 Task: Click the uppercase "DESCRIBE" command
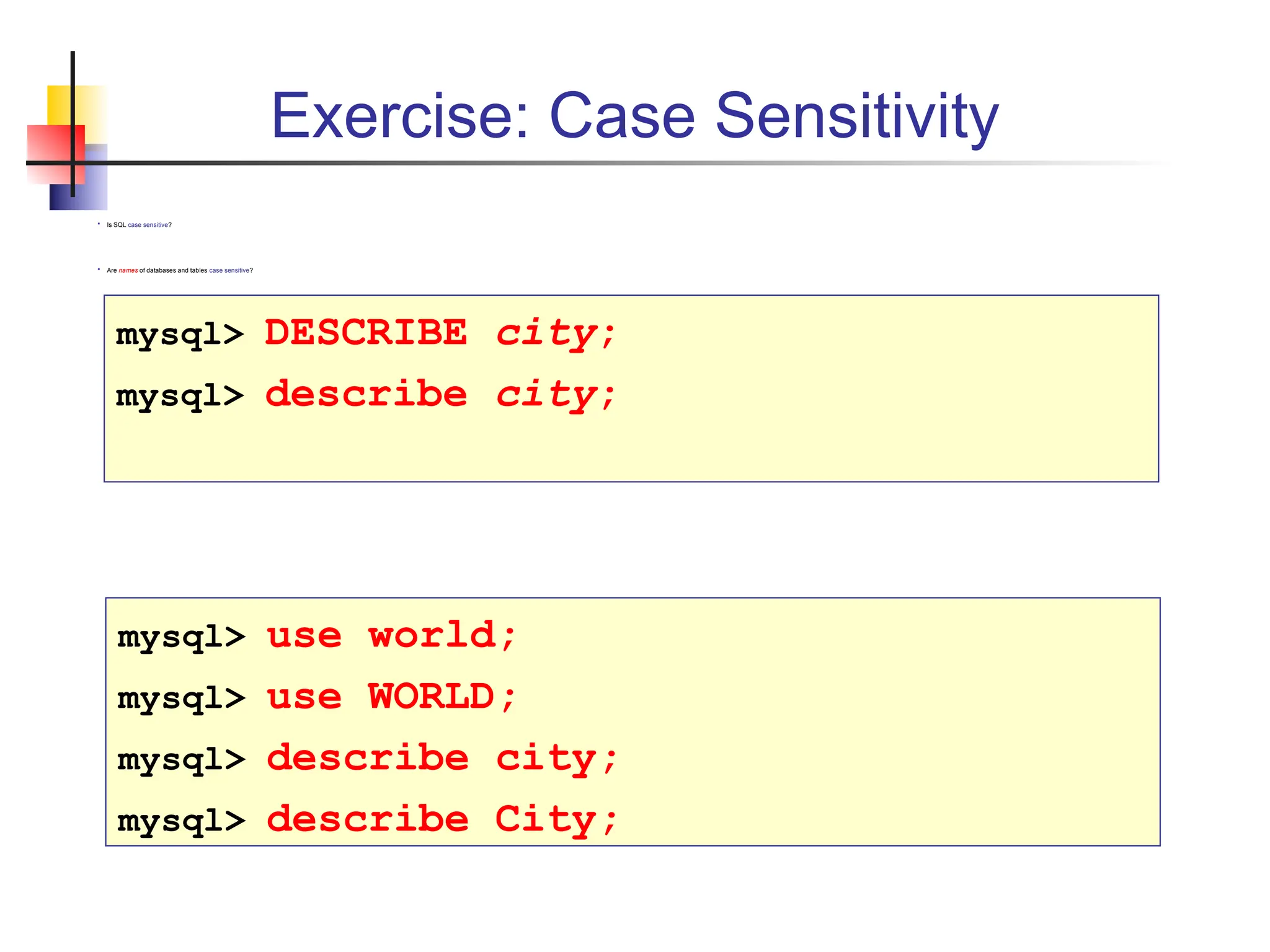[x=366, y=333]
